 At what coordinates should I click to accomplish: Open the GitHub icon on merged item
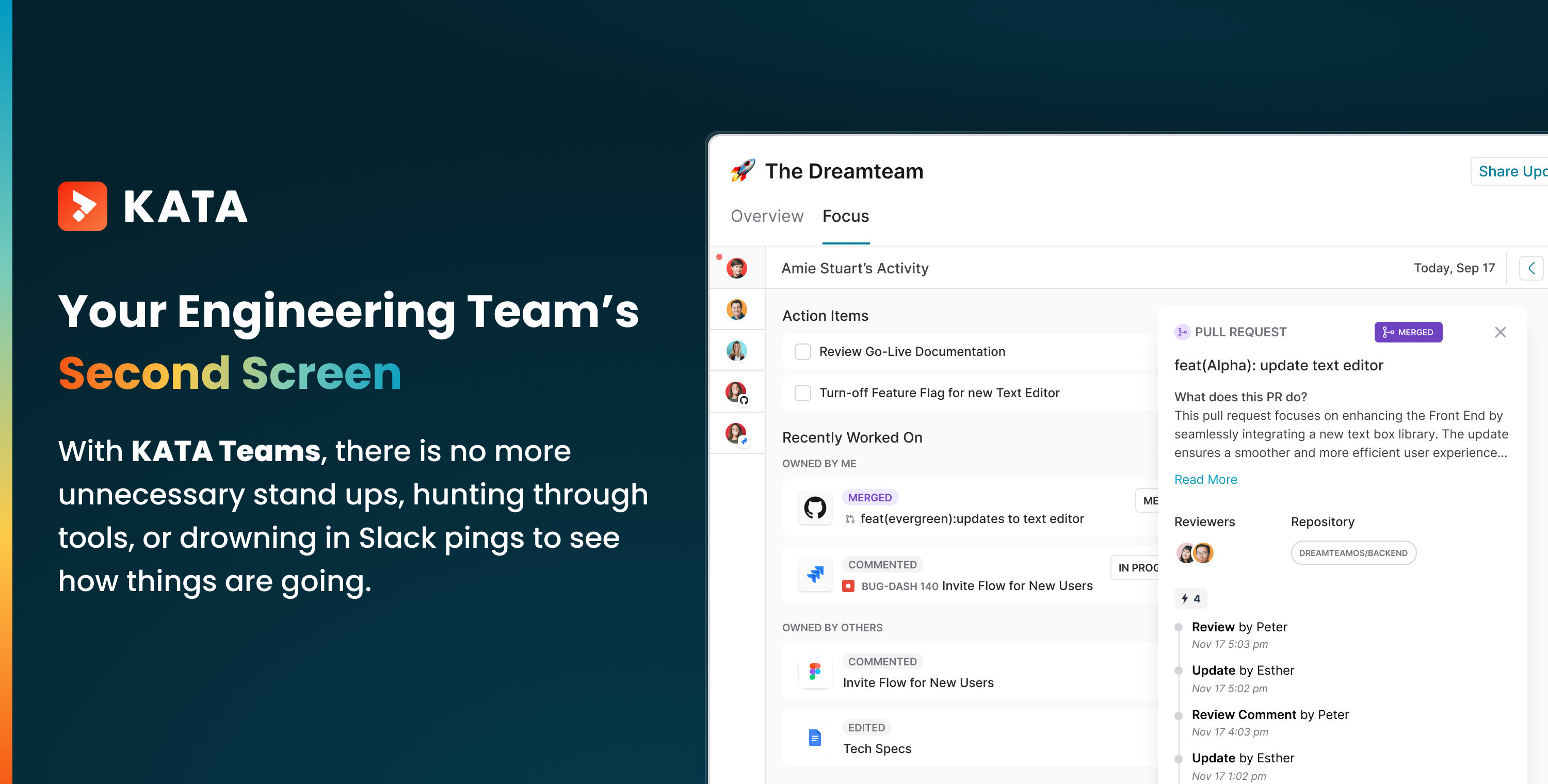click(x=815, y=508)
